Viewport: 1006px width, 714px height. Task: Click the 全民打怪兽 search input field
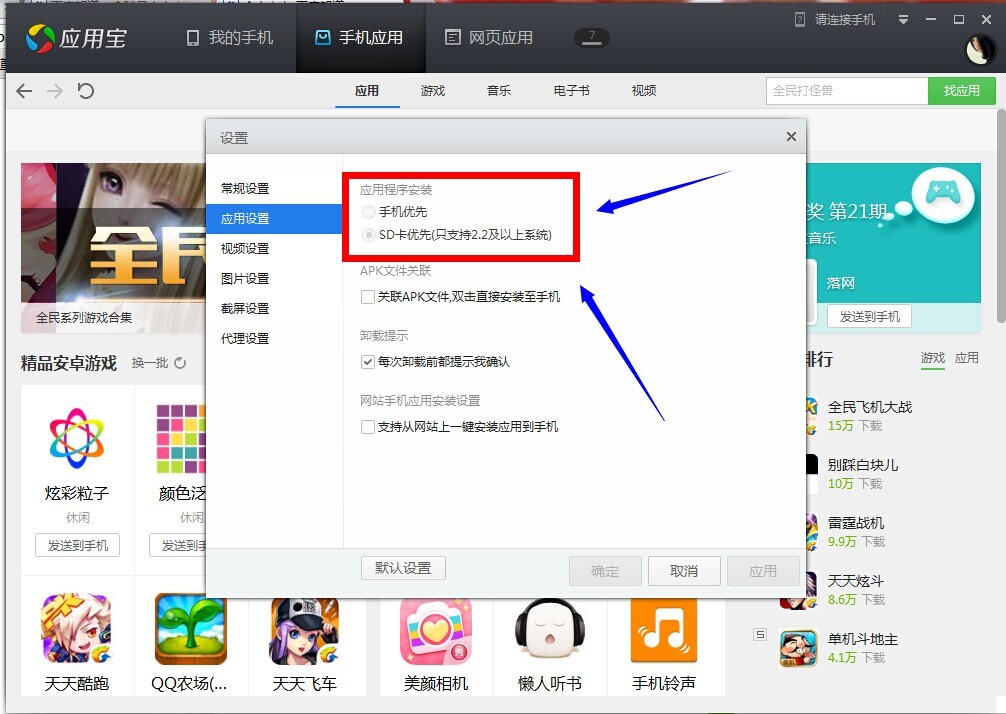click(846, 91)
